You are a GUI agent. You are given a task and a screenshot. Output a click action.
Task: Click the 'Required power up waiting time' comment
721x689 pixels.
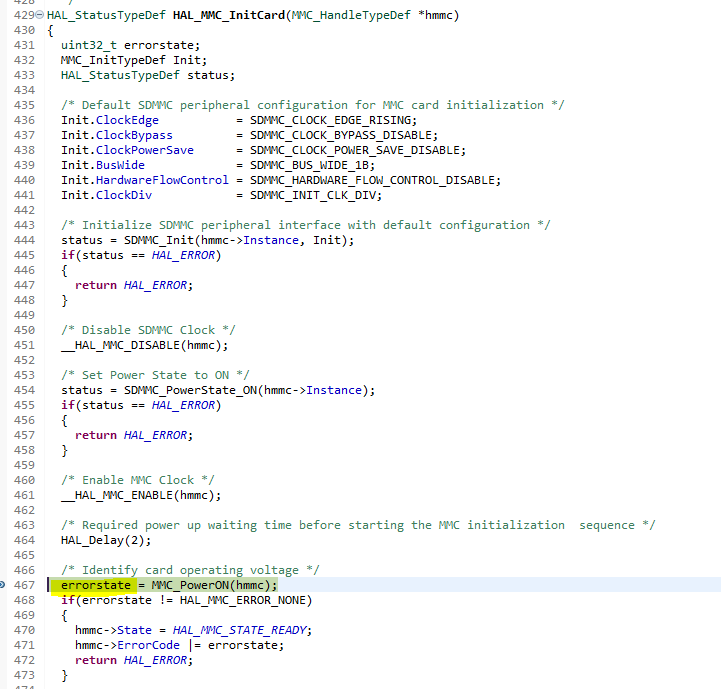[x=358, y=525]
